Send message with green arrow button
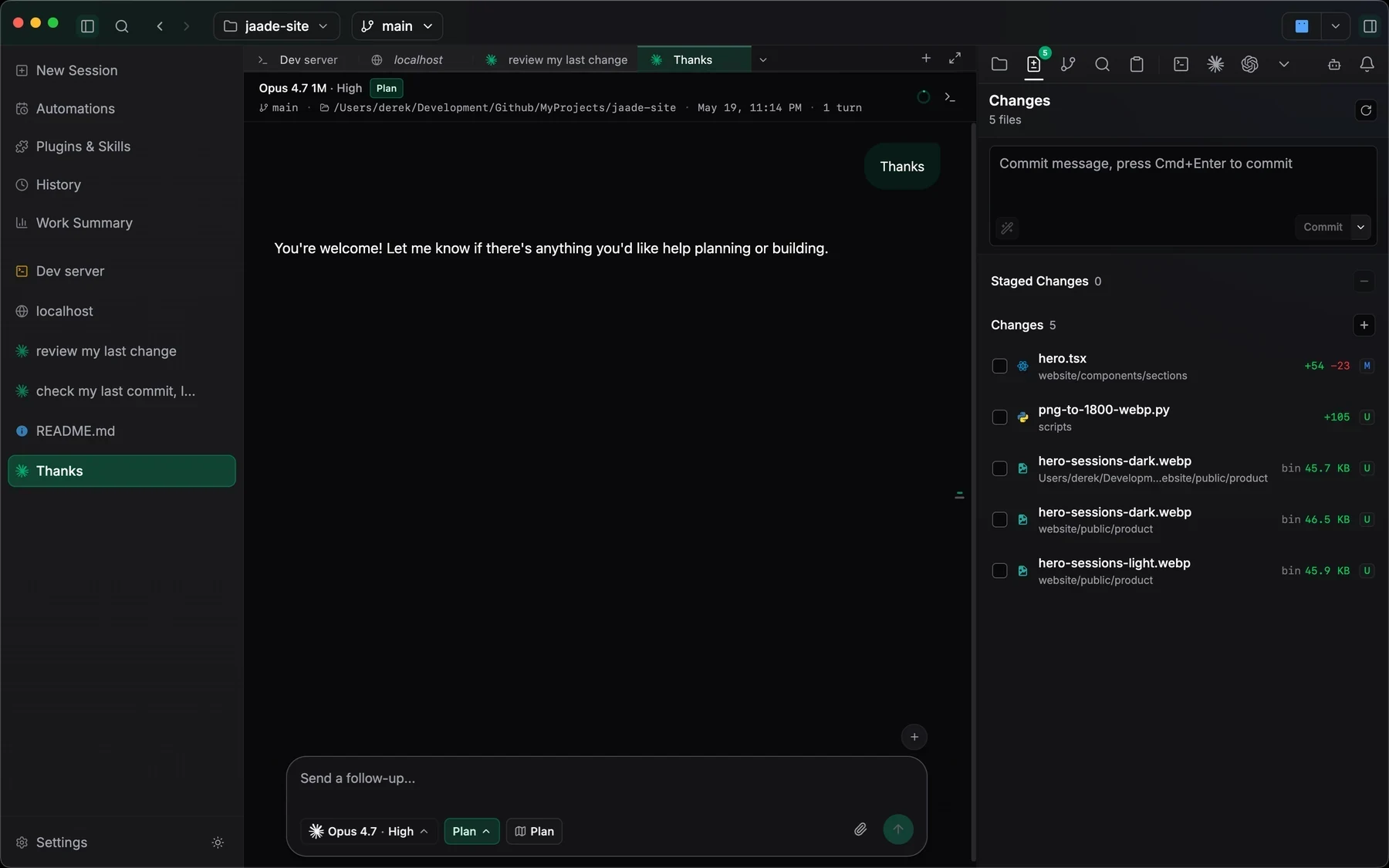The image size is (1389, 868). click(x=897, y=829)
